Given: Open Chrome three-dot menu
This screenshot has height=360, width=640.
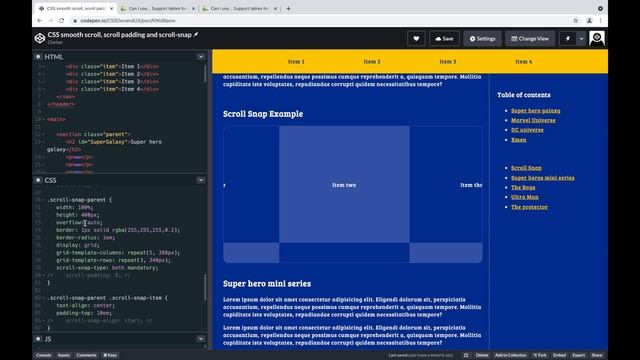Looking at the screenshot, I should pos(600,20).
